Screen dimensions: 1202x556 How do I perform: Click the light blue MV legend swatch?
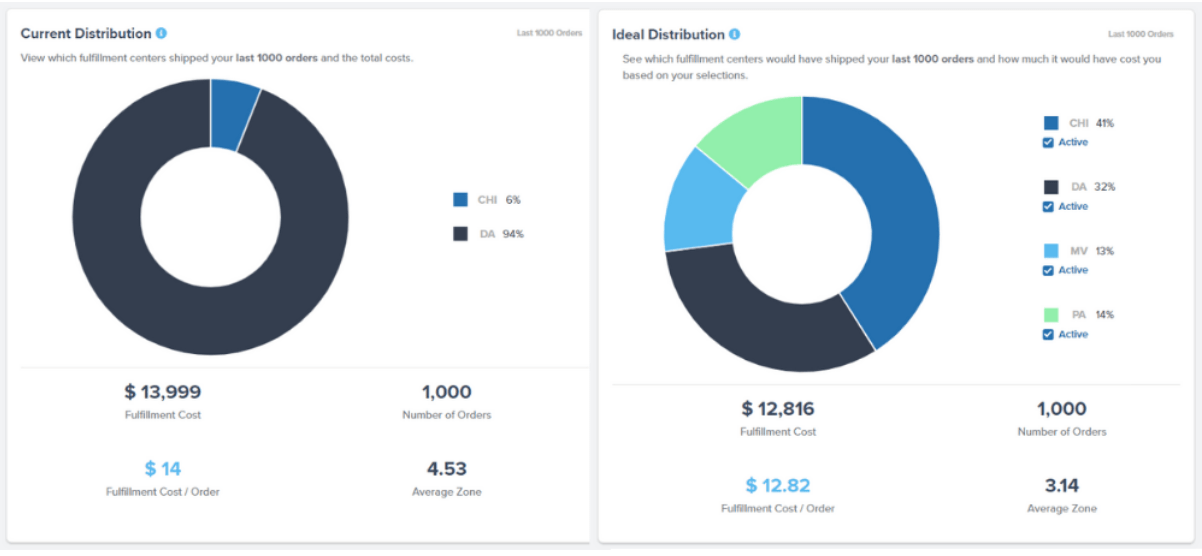tap(1051, 251)
